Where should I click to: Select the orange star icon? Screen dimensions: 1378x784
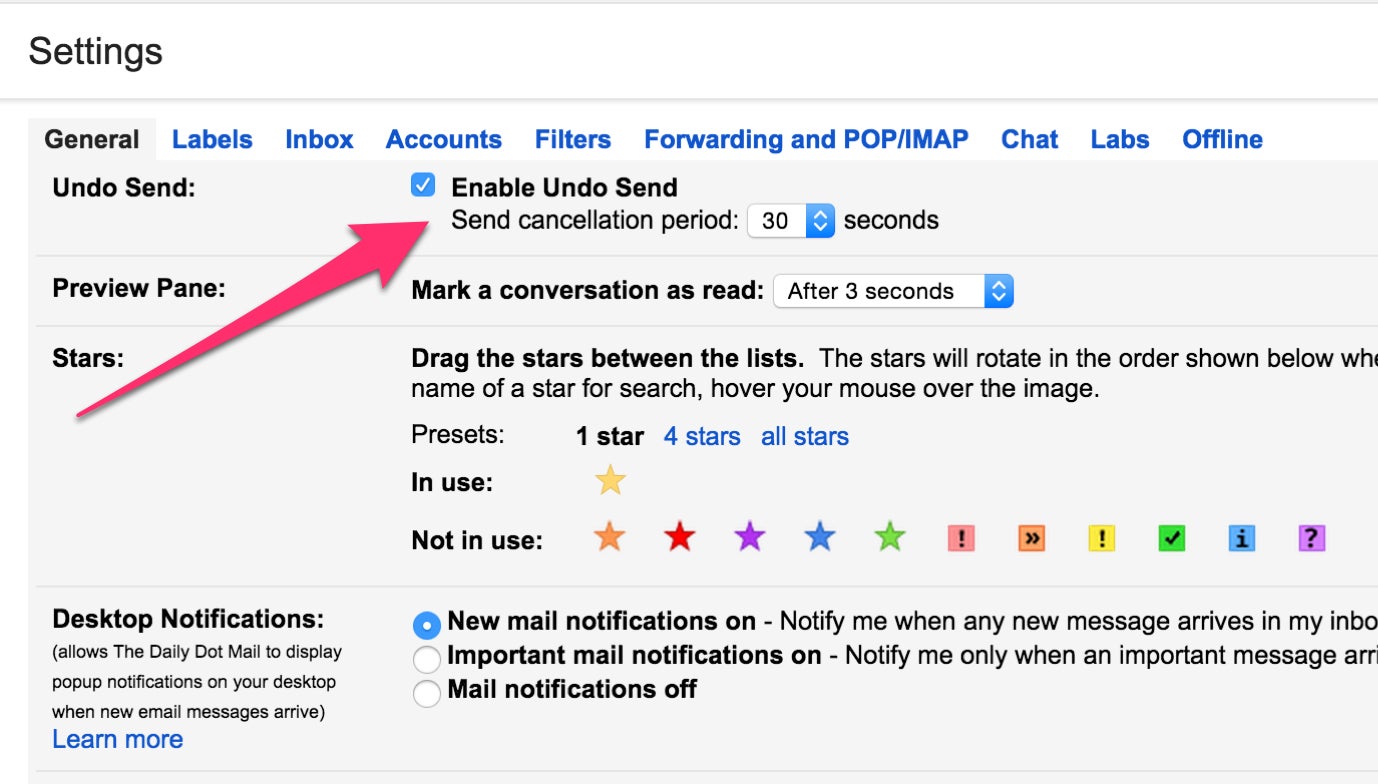(x=609, y=539)
